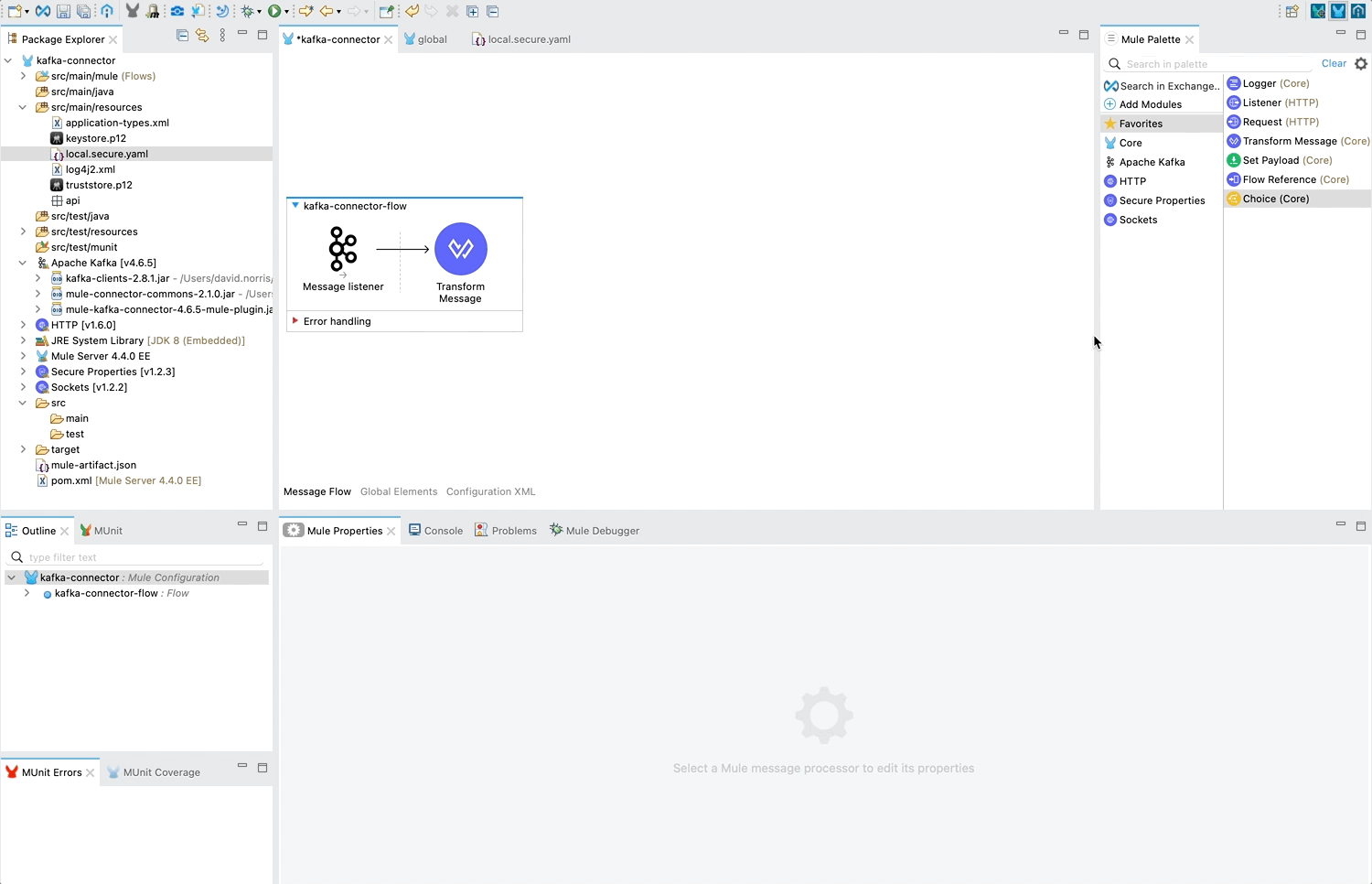Open the Configuration XML view
The image size is (1372, 884).
(490, 491)
